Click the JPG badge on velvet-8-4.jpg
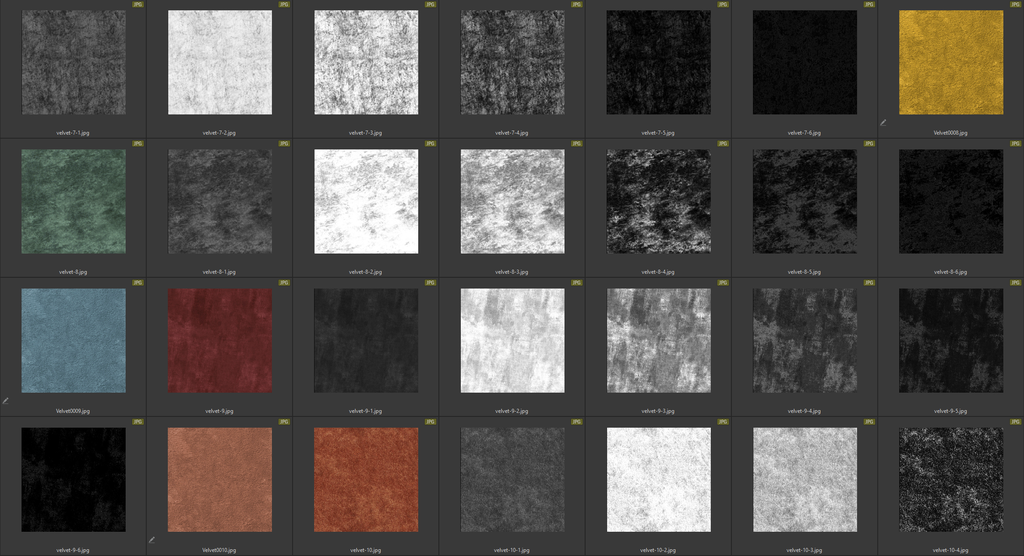The height and width of the screenshot is (556, 1024). 723,144
